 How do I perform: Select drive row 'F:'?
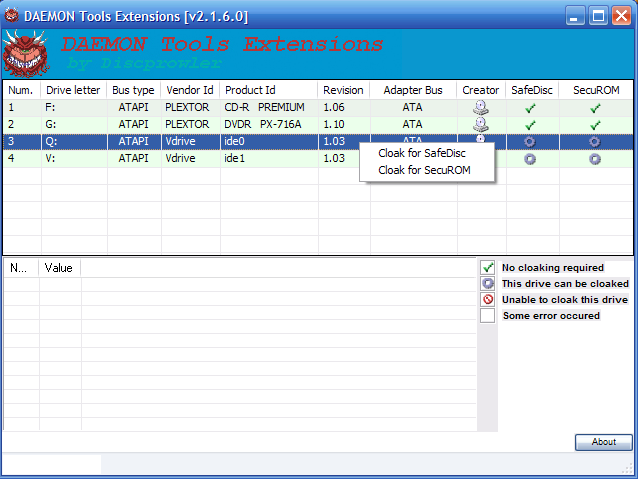tap(318, 107)
